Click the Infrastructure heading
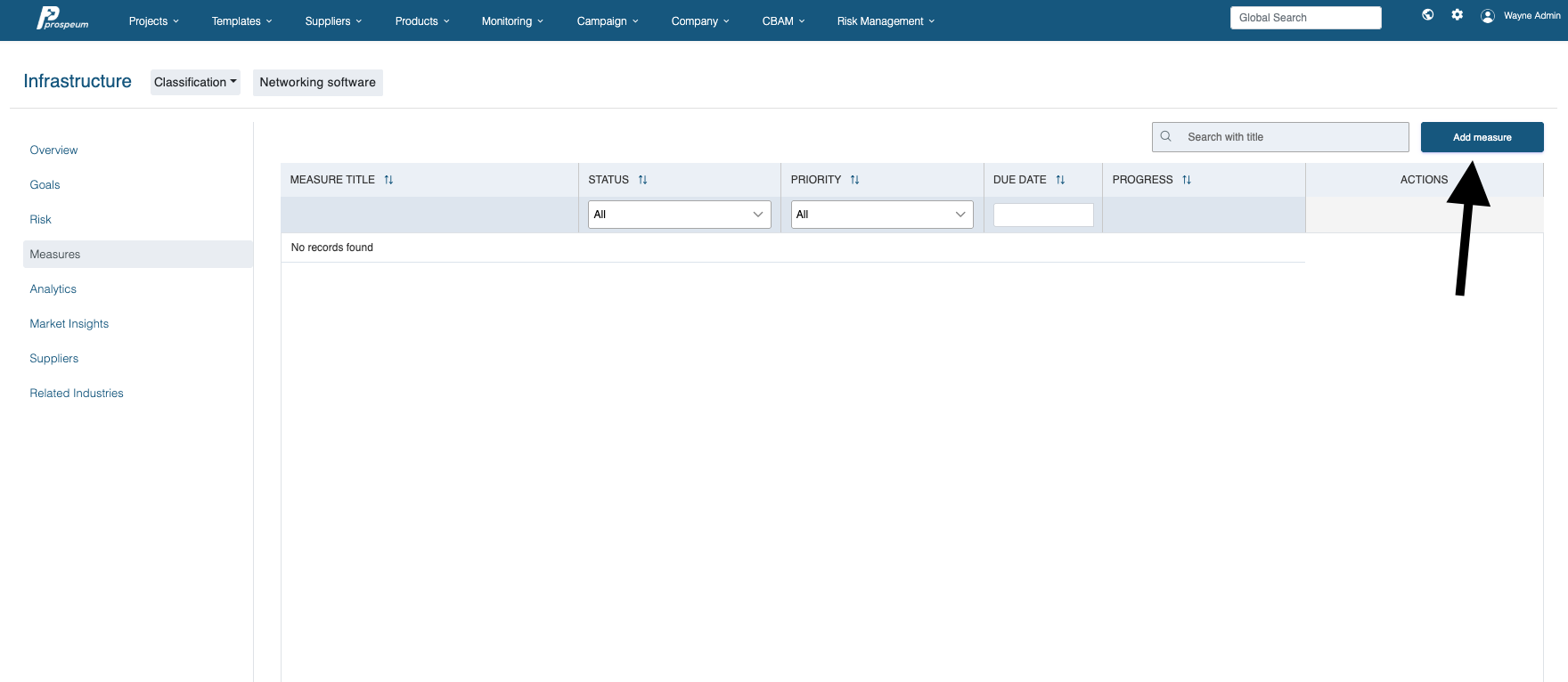Image resolution: width=1568 pixels, height=682 pixels. [78, 81]
